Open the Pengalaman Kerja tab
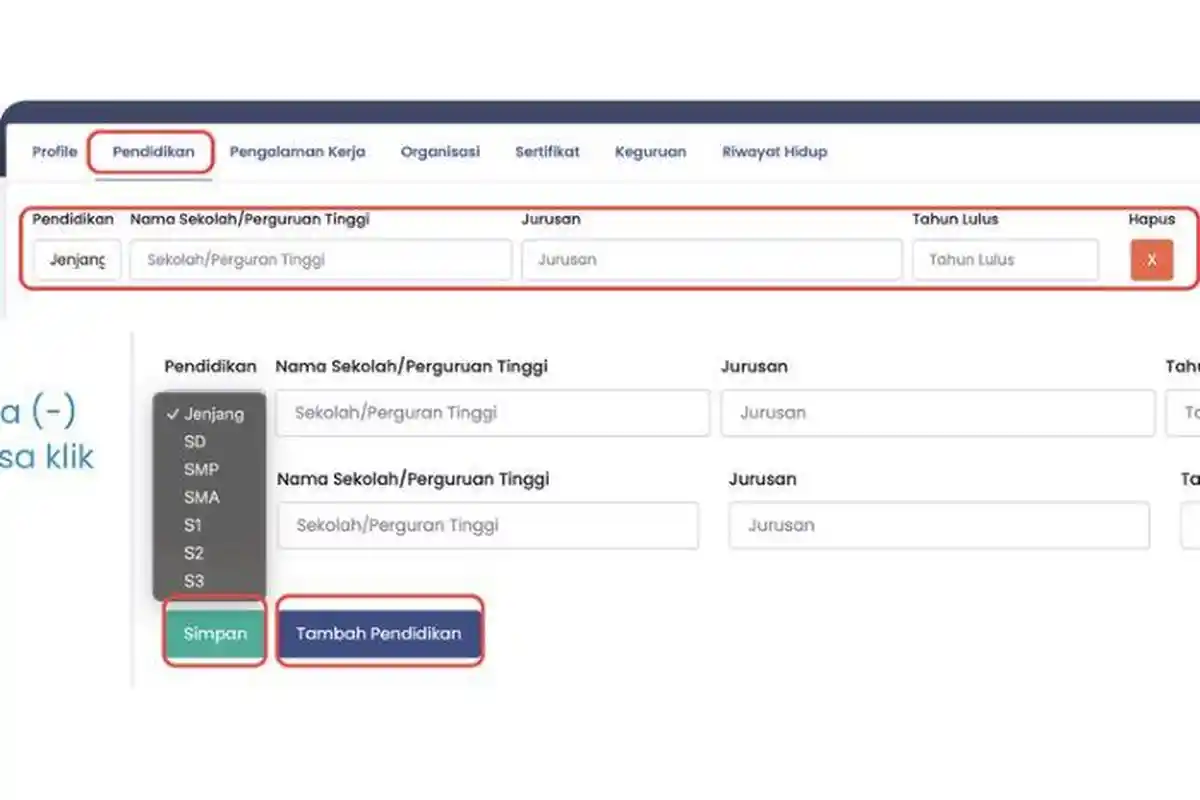The image size is (1200, 800). tap(297, 152)
